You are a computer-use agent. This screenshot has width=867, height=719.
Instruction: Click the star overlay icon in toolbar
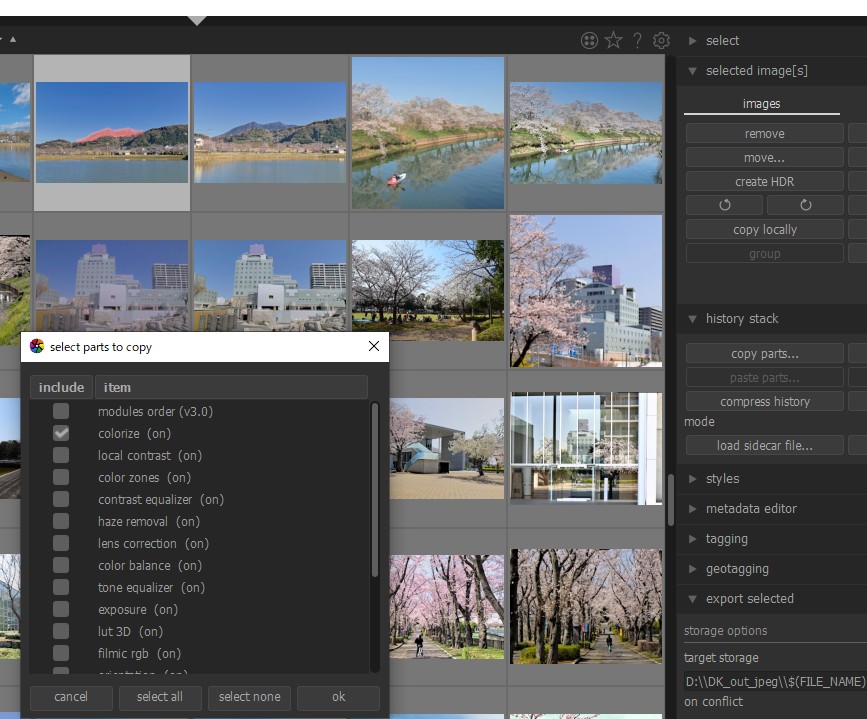pos(613,40)
